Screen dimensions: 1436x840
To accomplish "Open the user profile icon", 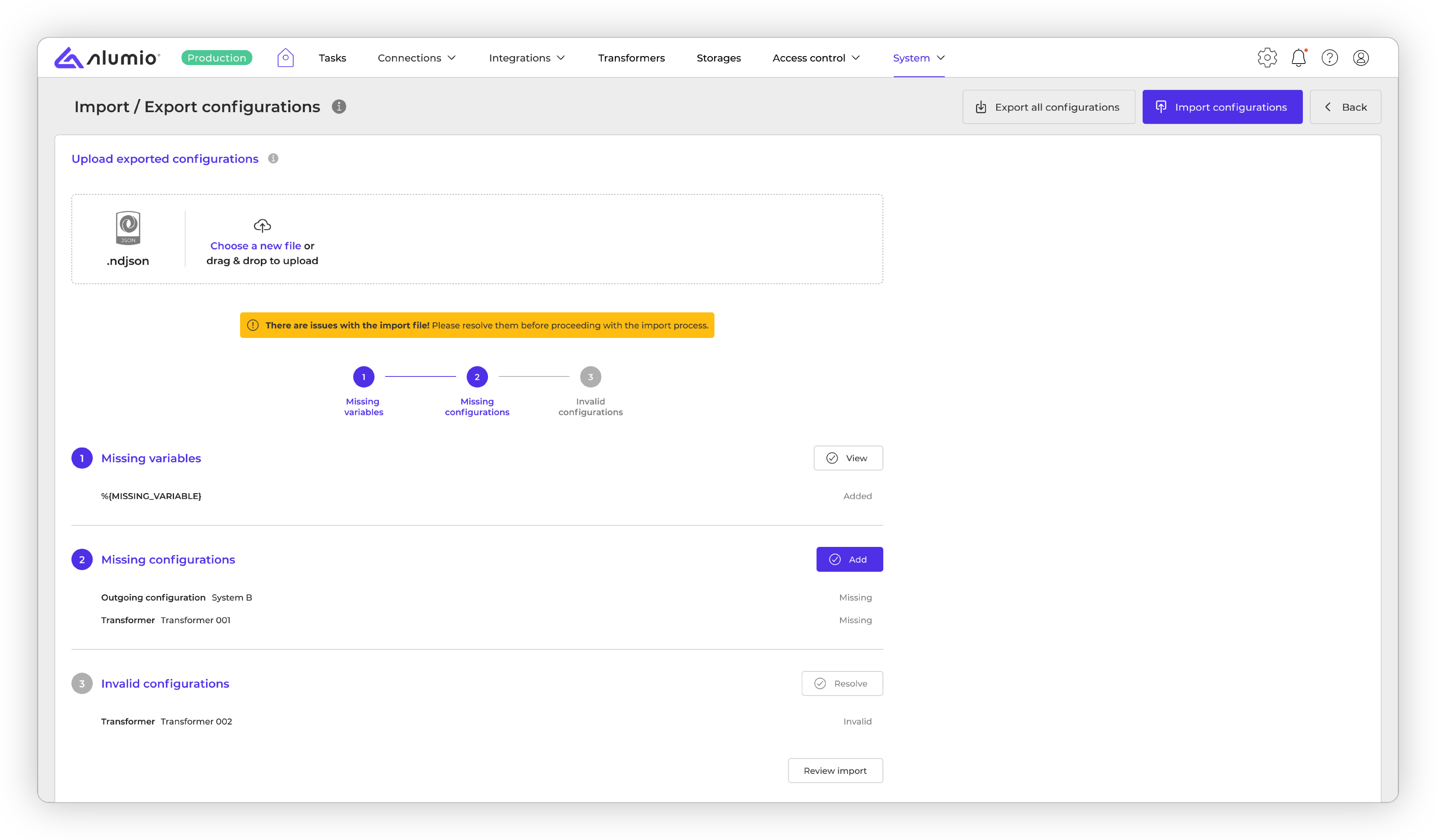I will (1361, 58).
